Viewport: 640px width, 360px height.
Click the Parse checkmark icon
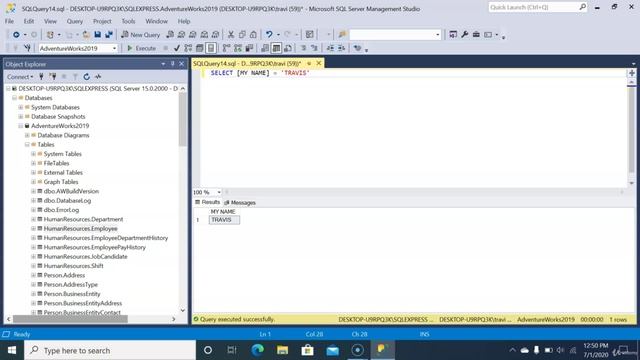(x=177, y=48)
